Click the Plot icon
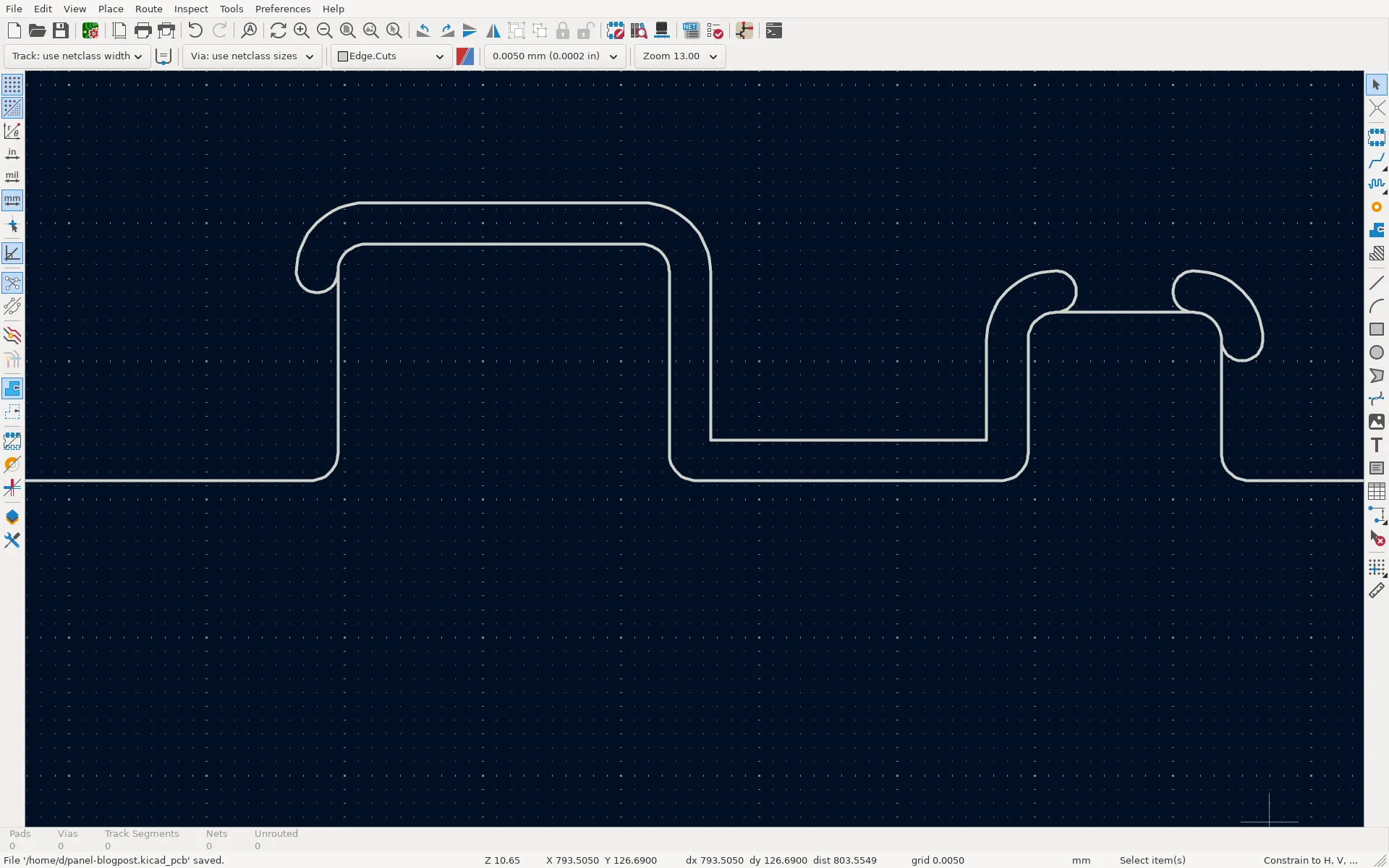Image resolution: width=1389 pixels, height=868 pixels. click(166, 30)
